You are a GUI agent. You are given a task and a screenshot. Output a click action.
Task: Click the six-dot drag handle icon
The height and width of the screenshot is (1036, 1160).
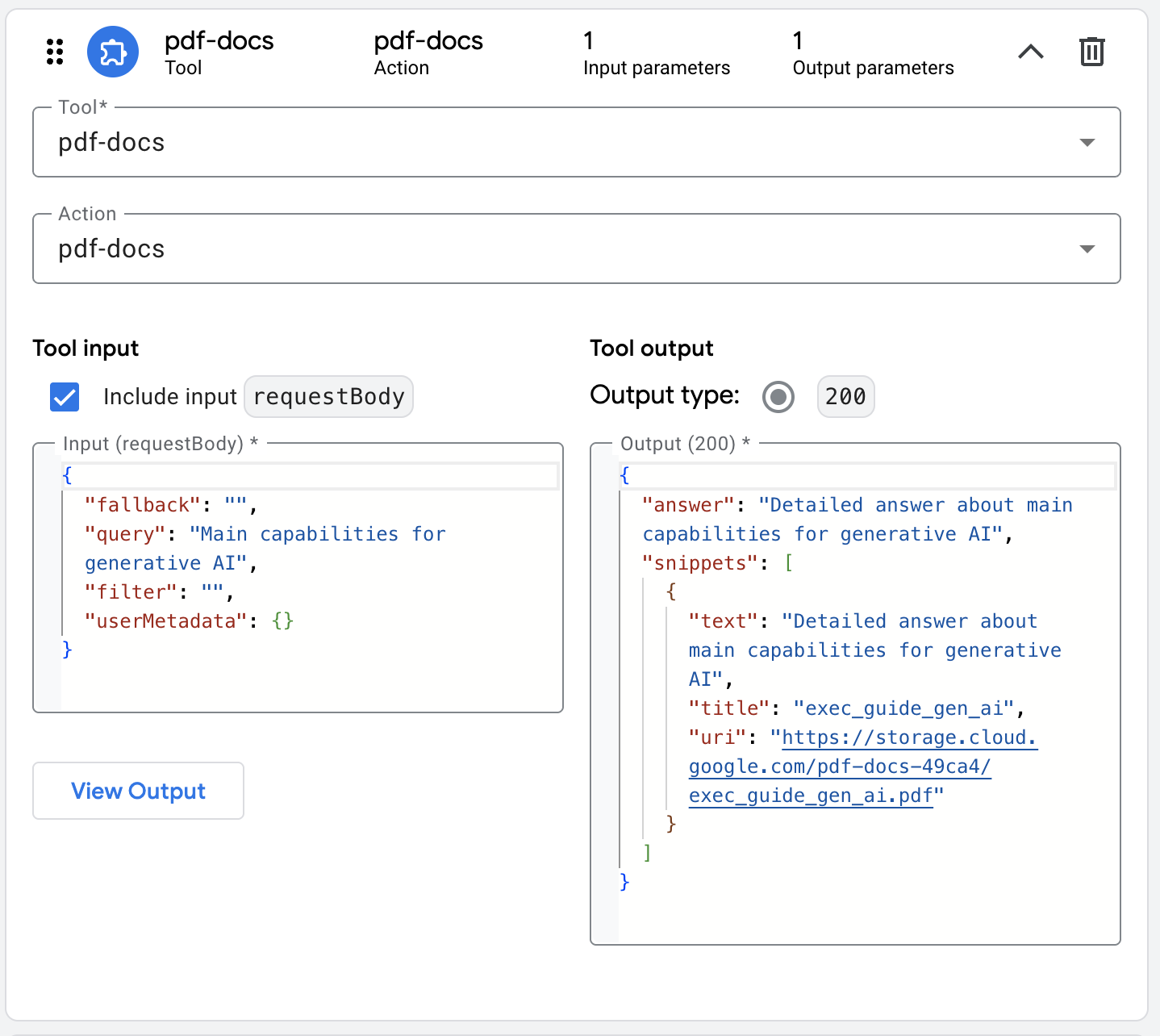point(55,52)
